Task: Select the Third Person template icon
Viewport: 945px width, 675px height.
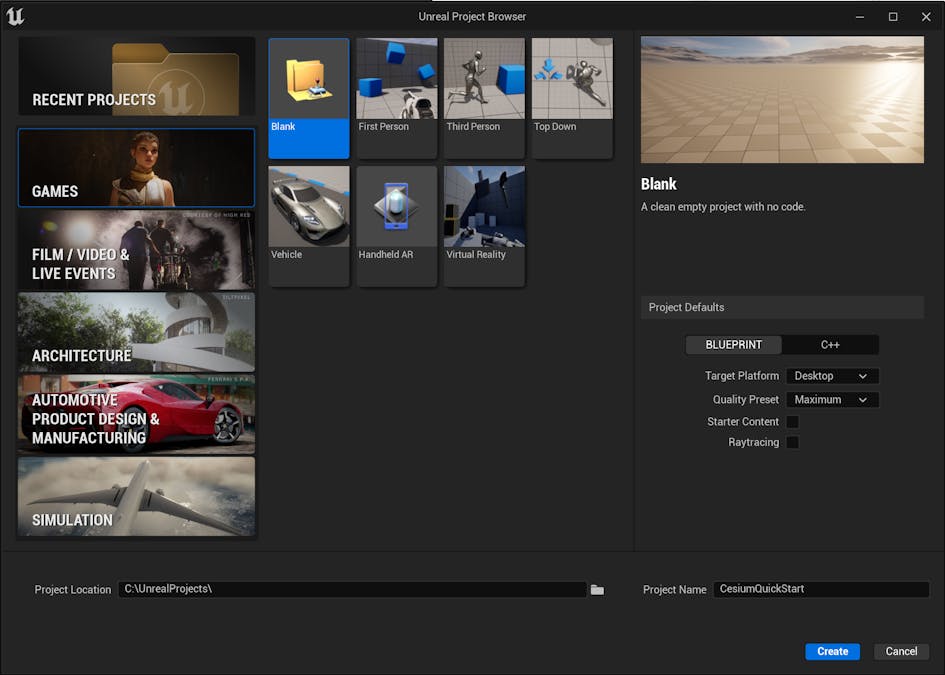Action: pyautogui.click(x=484, y=78)
